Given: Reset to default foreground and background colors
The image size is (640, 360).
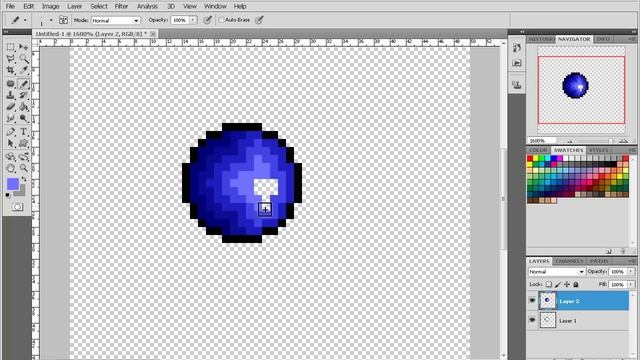Looking at the screenshot, I should coord(8,196).
